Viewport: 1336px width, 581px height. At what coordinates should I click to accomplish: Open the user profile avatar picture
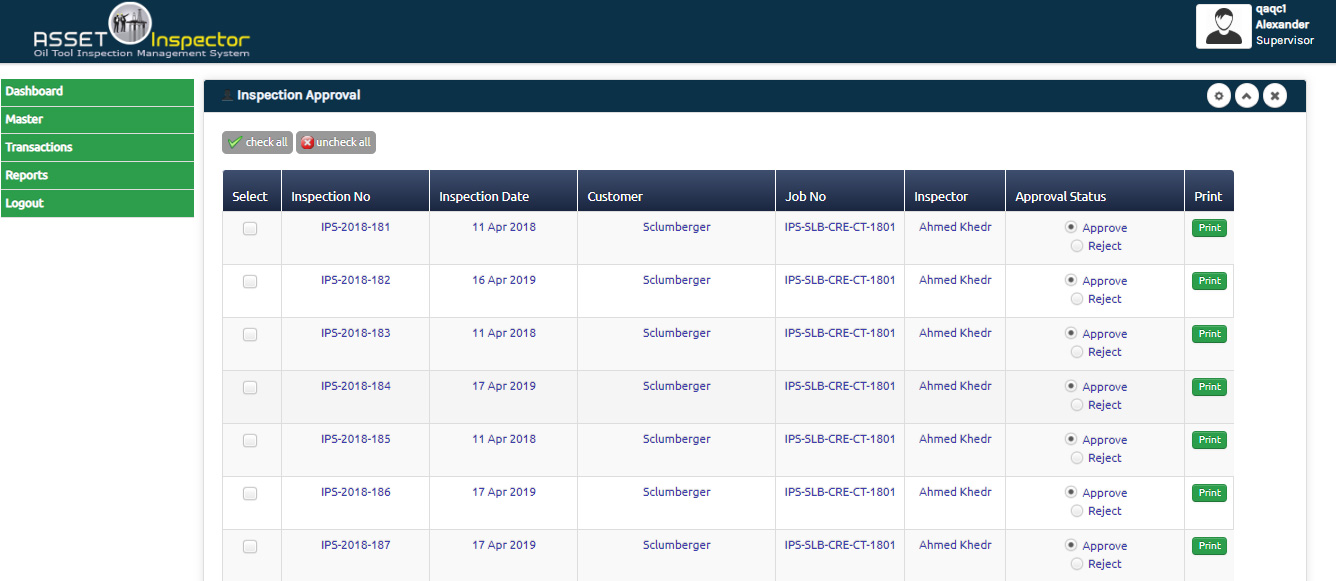(1224, 26)
